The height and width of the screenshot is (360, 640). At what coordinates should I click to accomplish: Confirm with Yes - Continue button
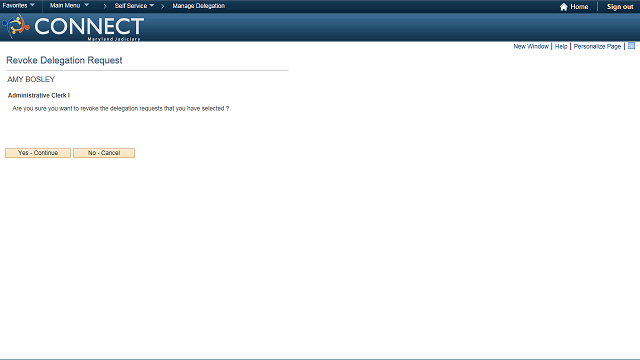click(x=38, y=153)
